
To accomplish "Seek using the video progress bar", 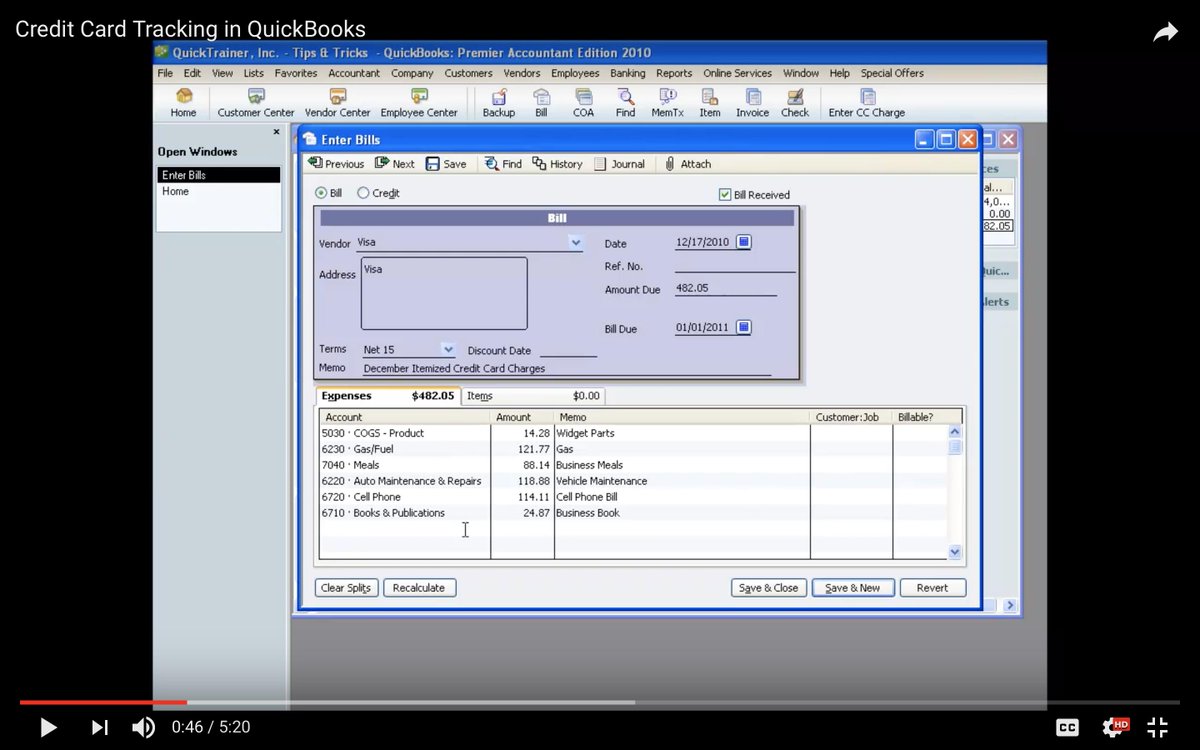I will pos(600,702).
